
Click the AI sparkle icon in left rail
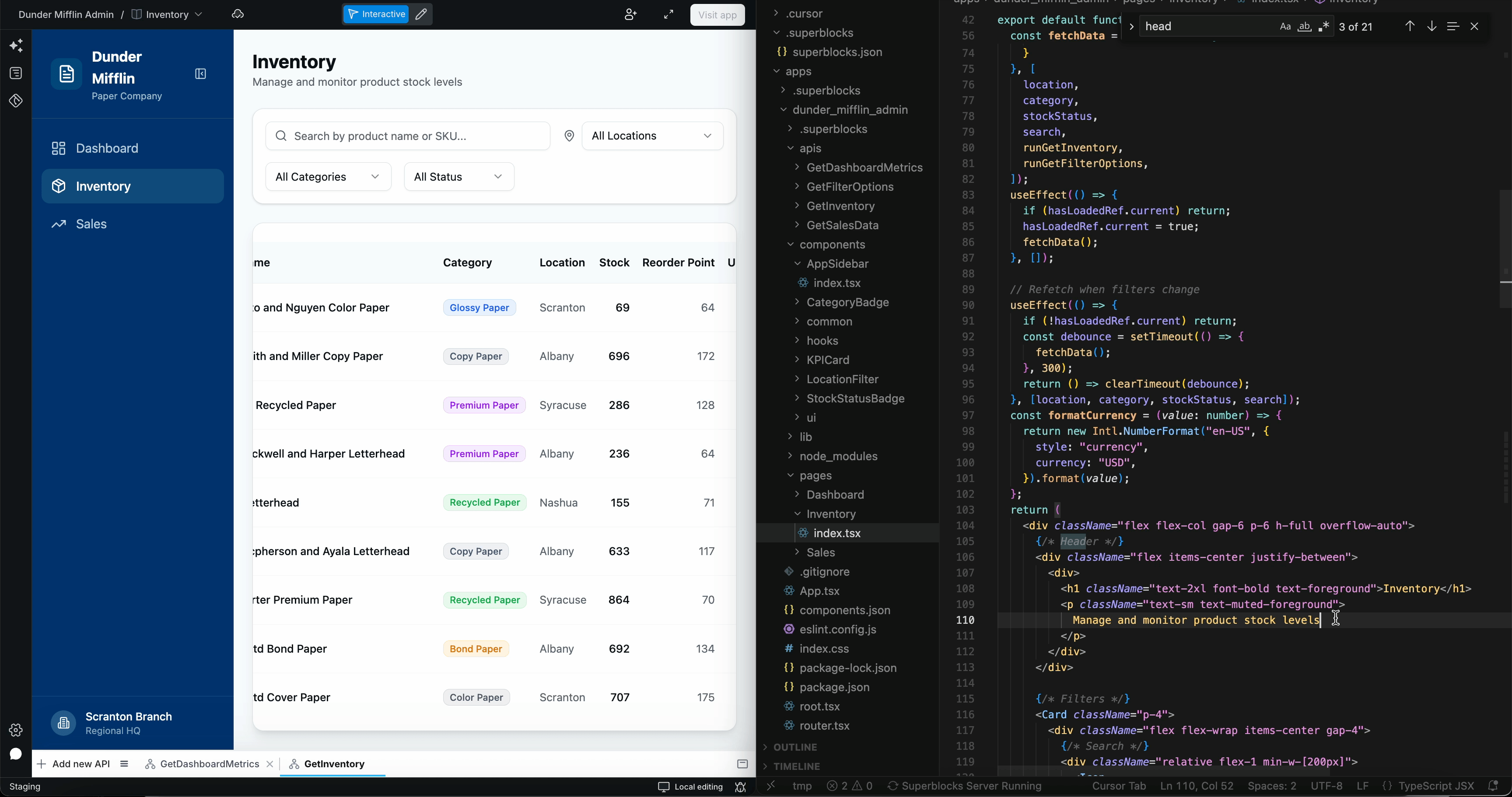pyautogui.click(x=16, y=45)
